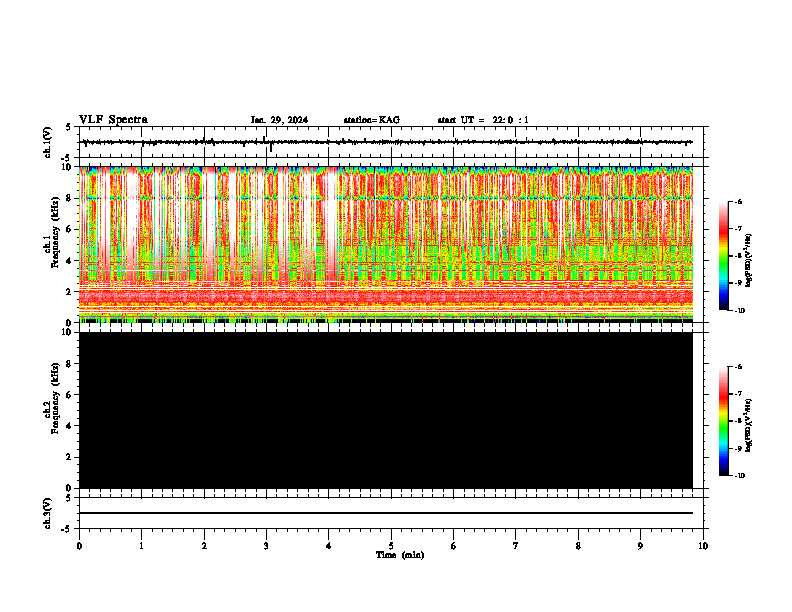Click the "-5" tick on ch.3(V) axis
Viewport: 792px width, 612px height.
(67, 529)
